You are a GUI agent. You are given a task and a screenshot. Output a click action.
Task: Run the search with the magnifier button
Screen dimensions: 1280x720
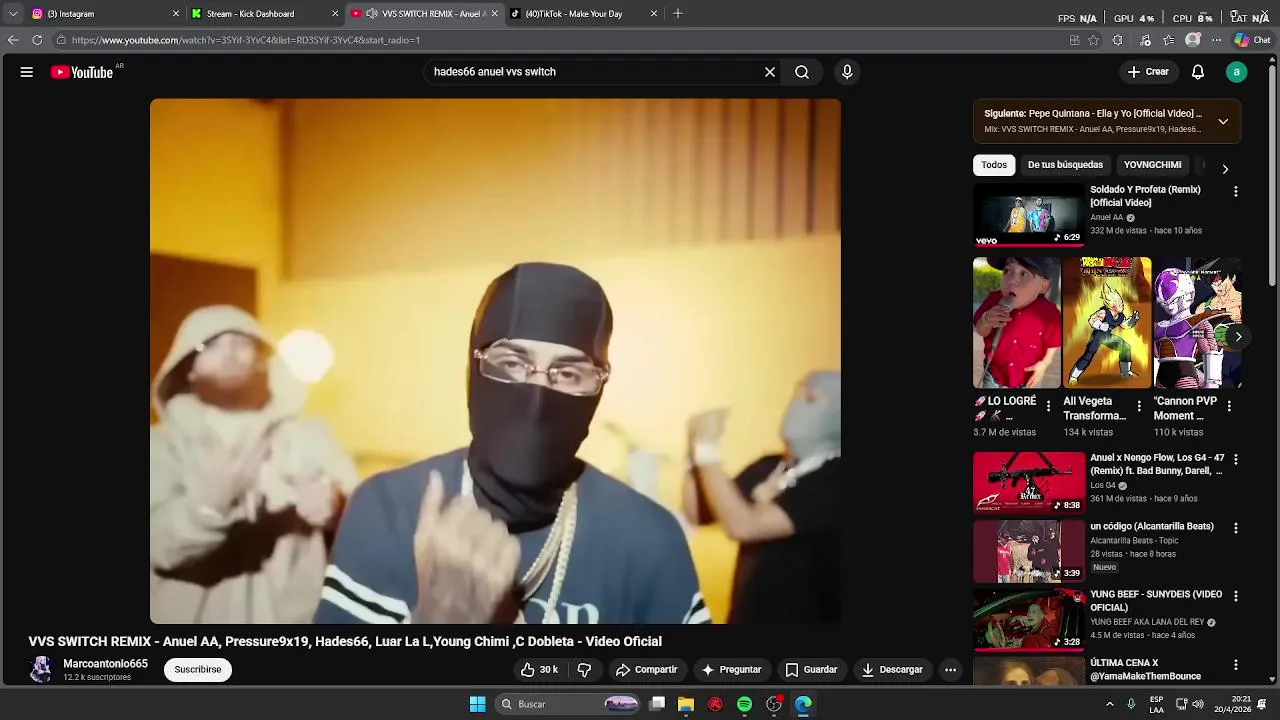click(802, 72)
